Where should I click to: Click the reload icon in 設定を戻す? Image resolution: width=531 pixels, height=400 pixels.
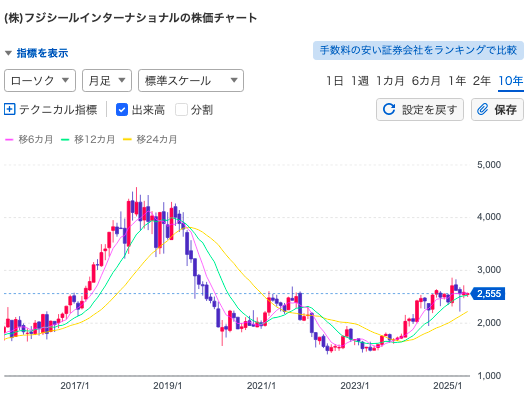click(x=389, y=109)
